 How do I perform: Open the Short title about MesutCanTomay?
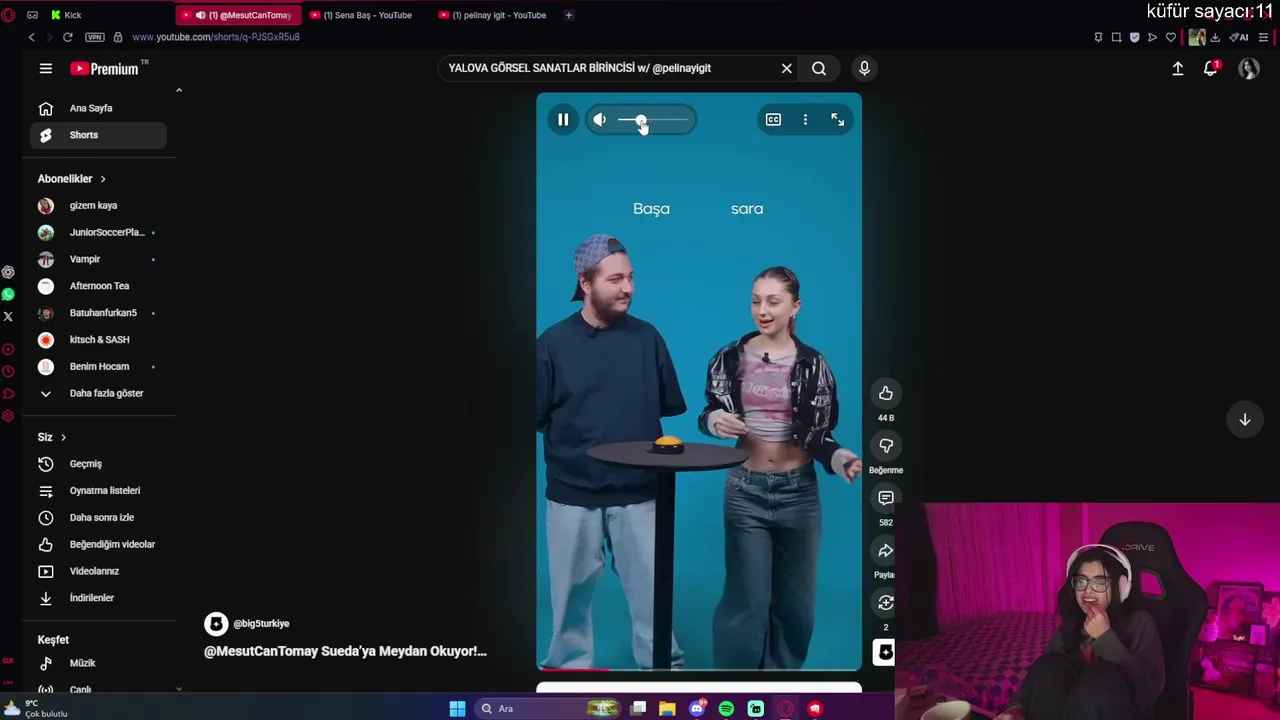click(x=345, y=651)
